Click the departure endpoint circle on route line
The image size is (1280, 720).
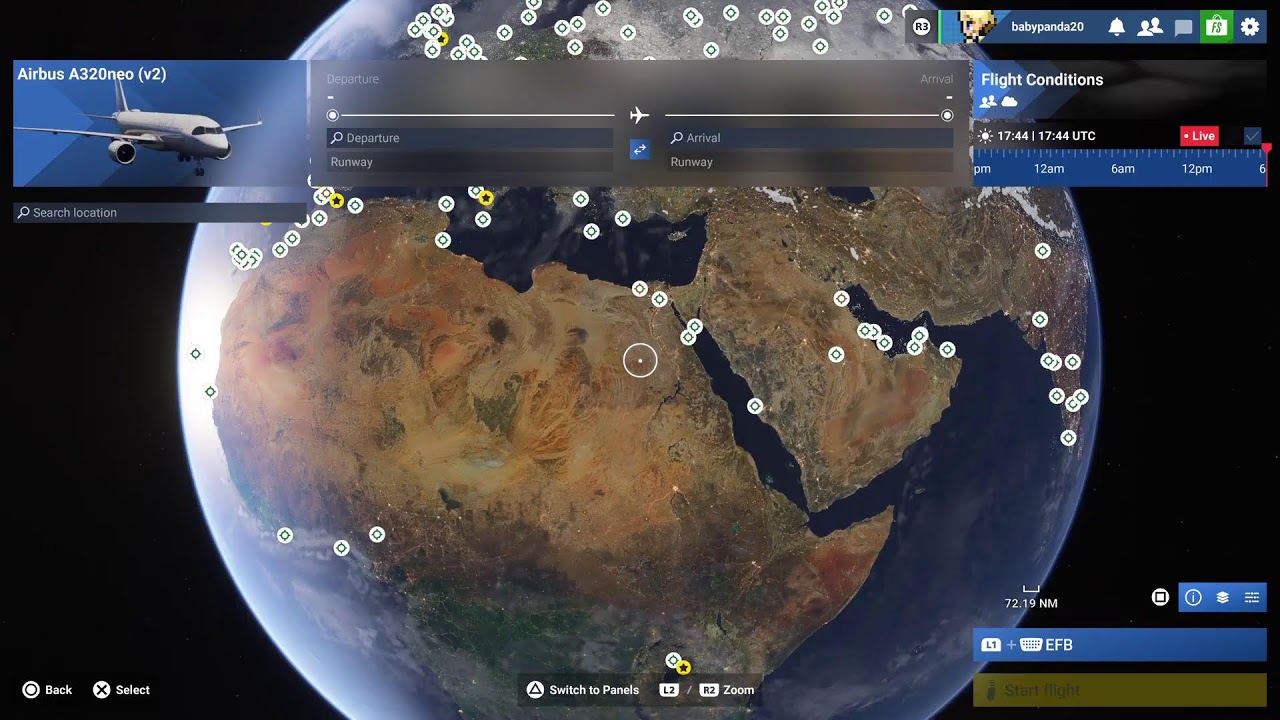pos(333,115)
